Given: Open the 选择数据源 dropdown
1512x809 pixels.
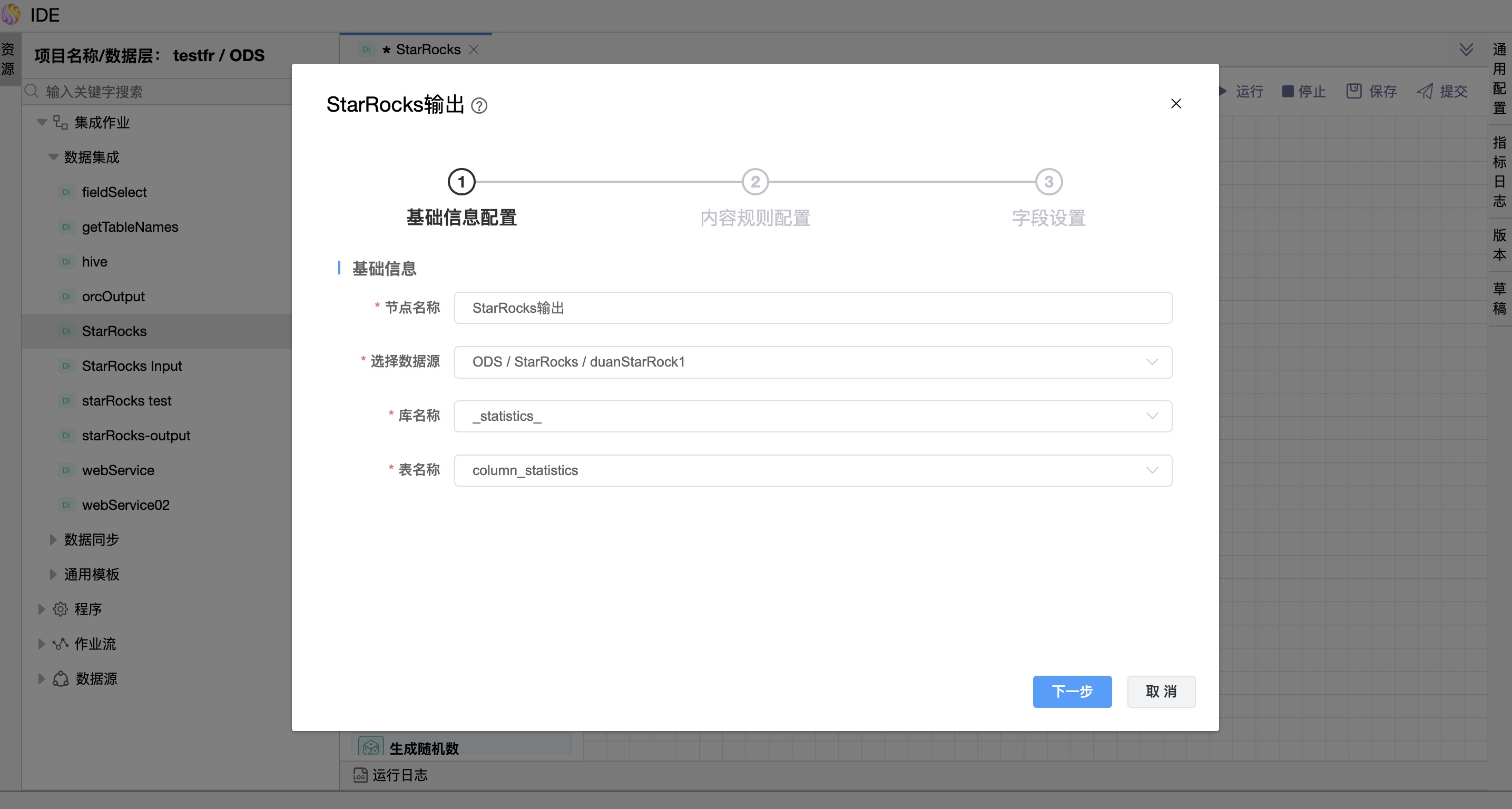Looking at the screenshot, I should [x=812, y=362].
